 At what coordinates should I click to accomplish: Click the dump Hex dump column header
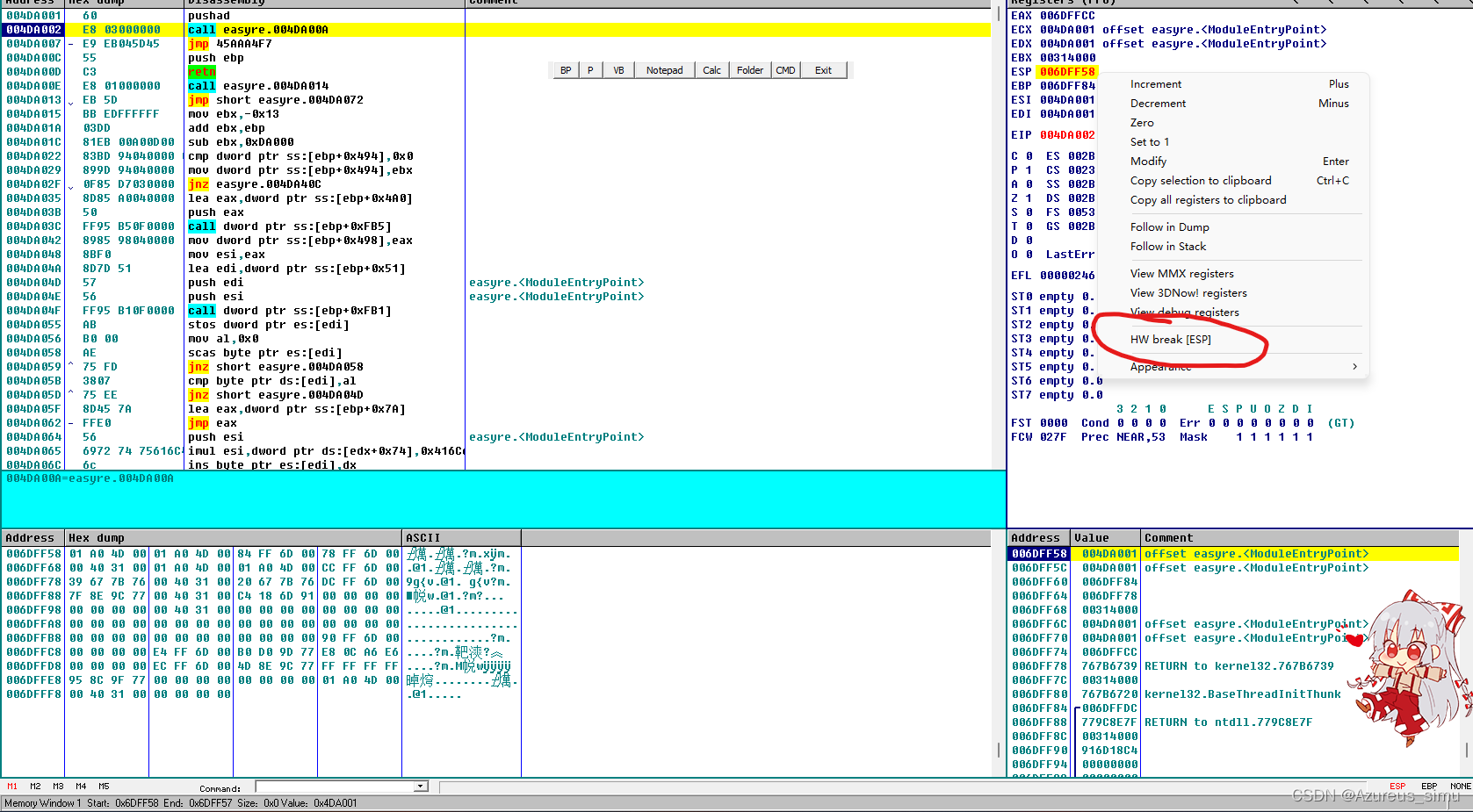[x=233, y=538]
